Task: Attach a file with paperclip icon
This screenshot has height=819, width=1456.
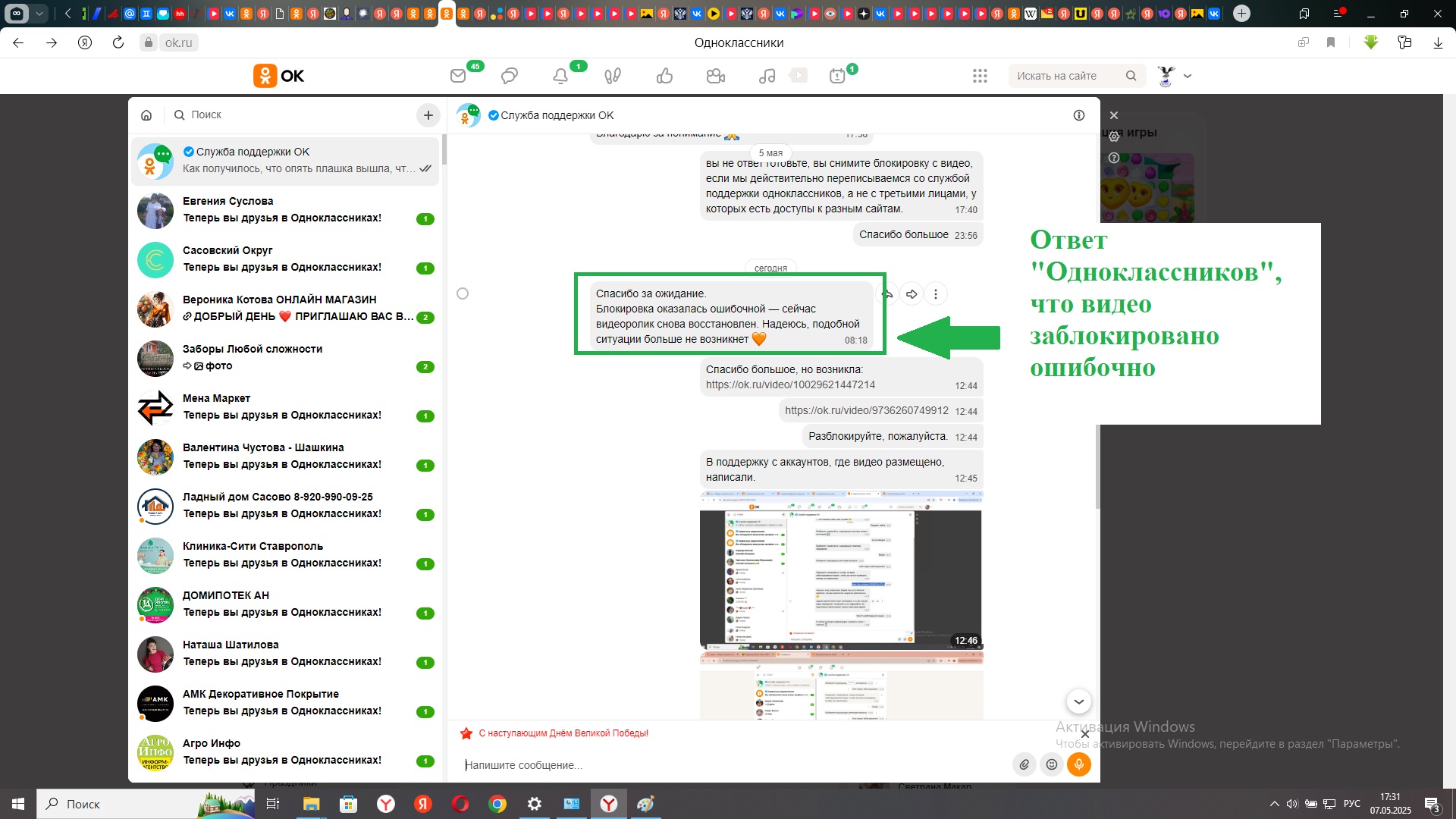Action: pyautogui.click(x=1025, y=764)
